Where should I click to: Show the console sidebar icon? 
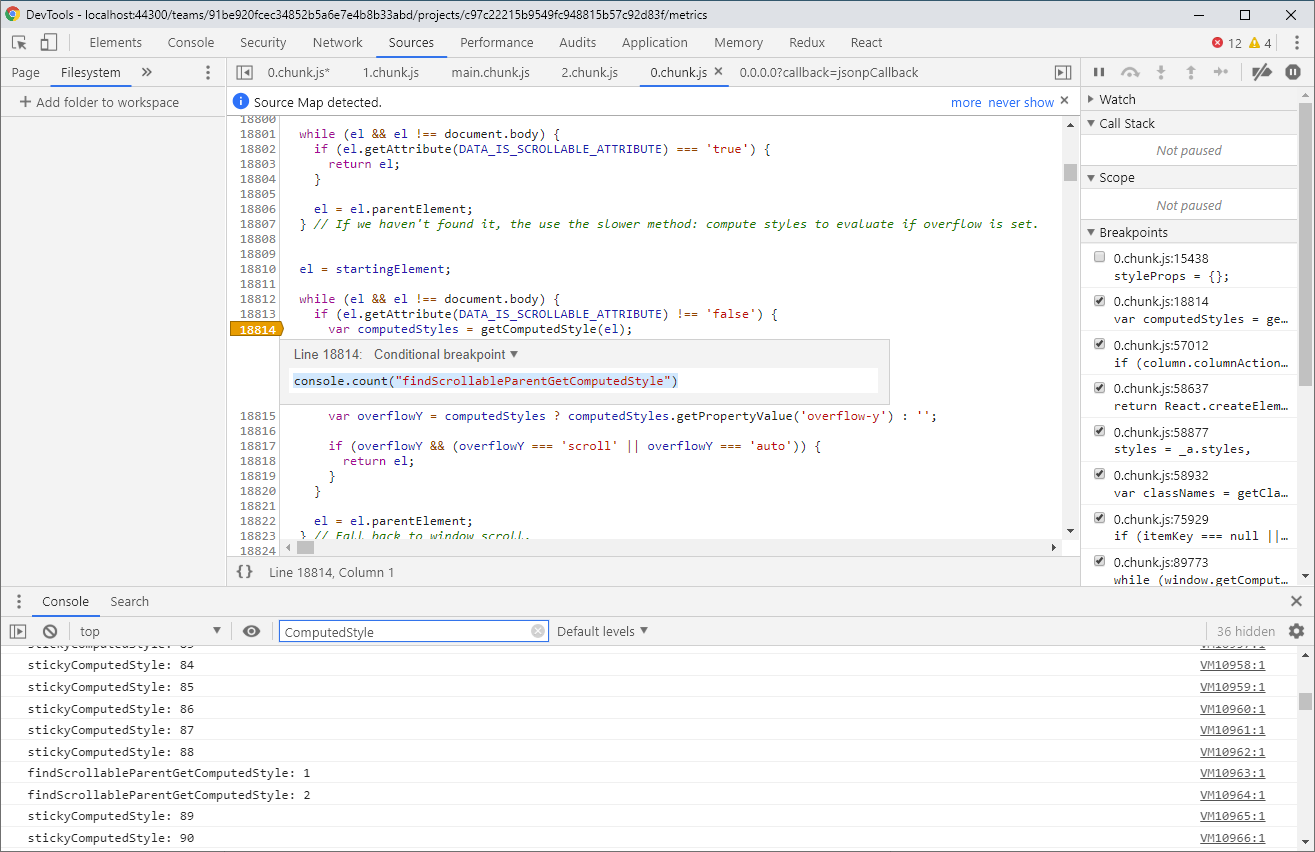coord(18,631)
